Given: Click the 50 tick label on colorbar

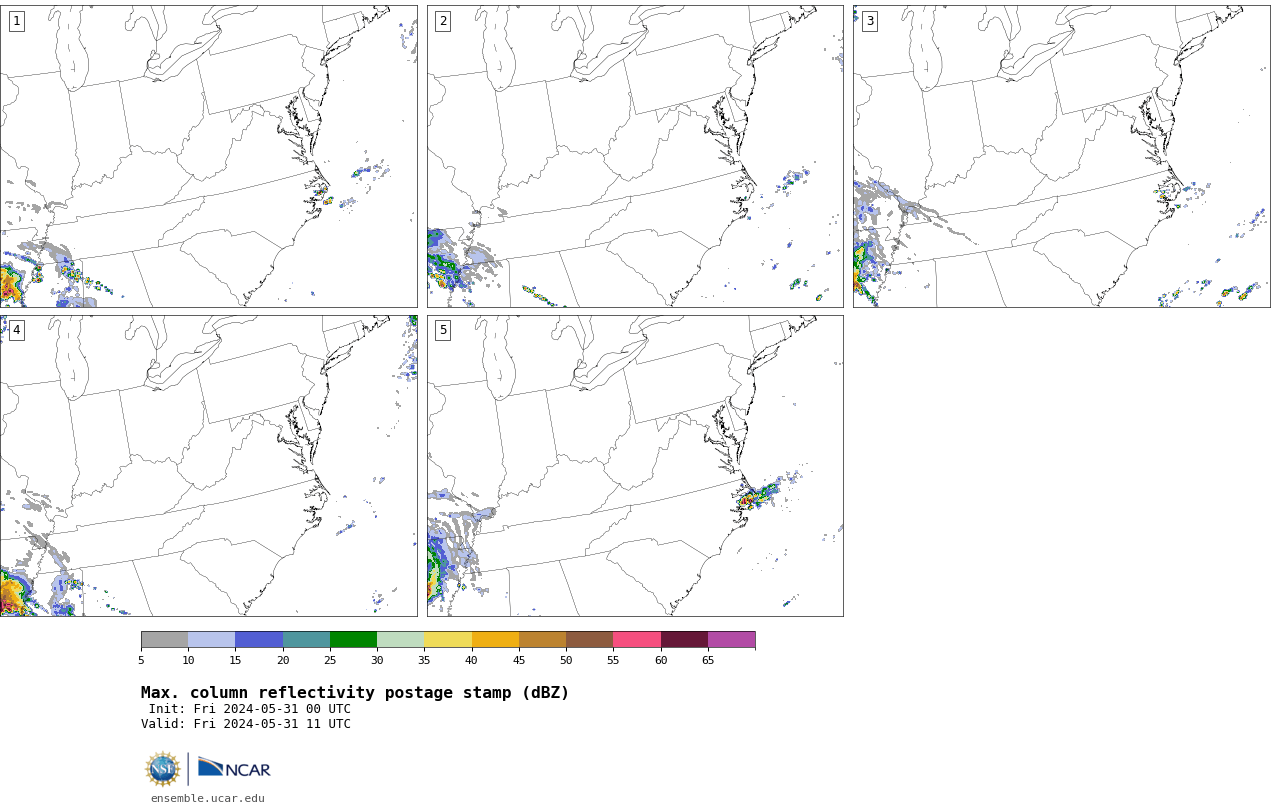Looking at the screenshot, I should click(566, 660).
